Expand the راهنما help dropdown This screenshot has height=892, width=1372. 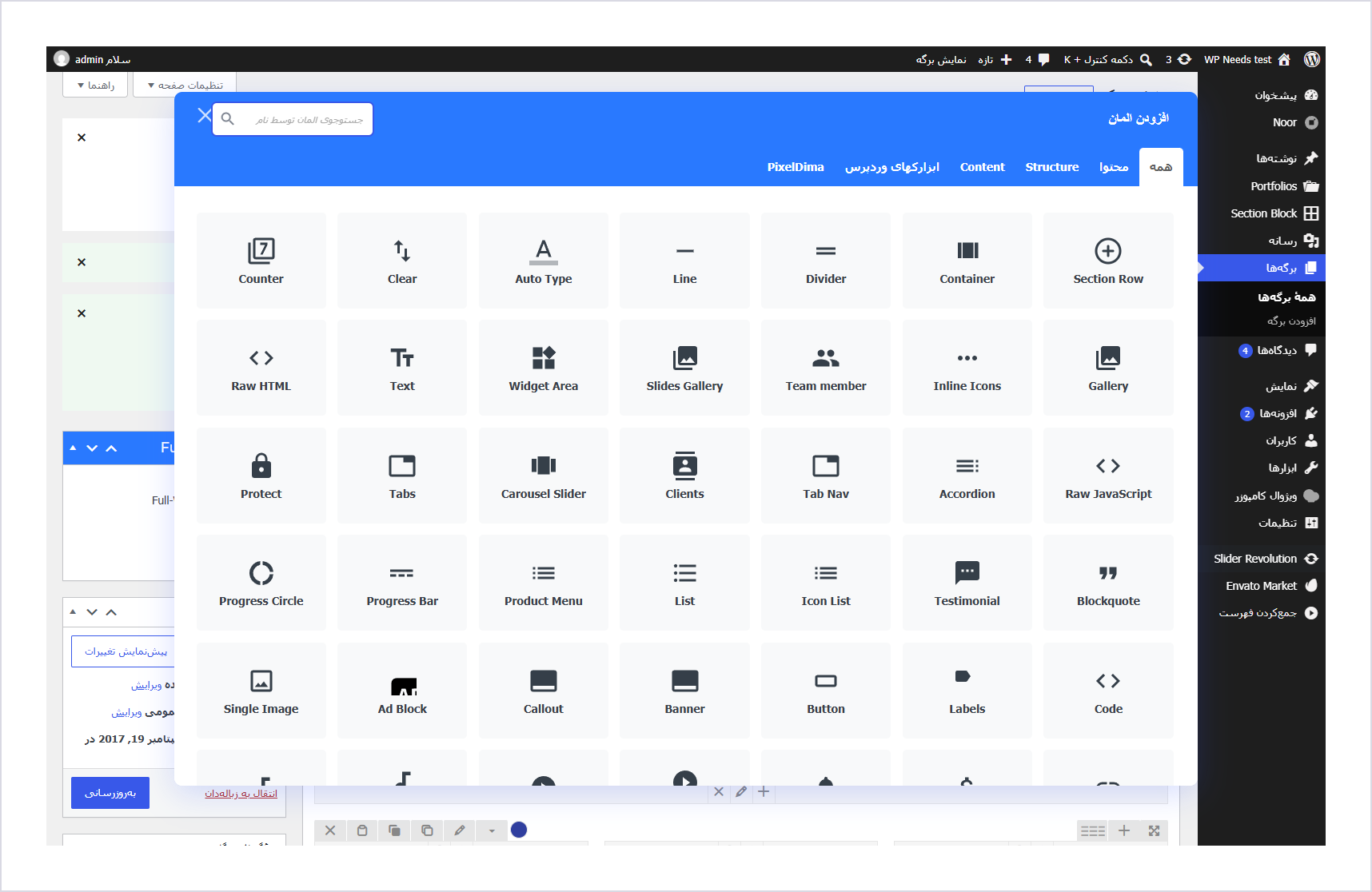tap(95, 85)
